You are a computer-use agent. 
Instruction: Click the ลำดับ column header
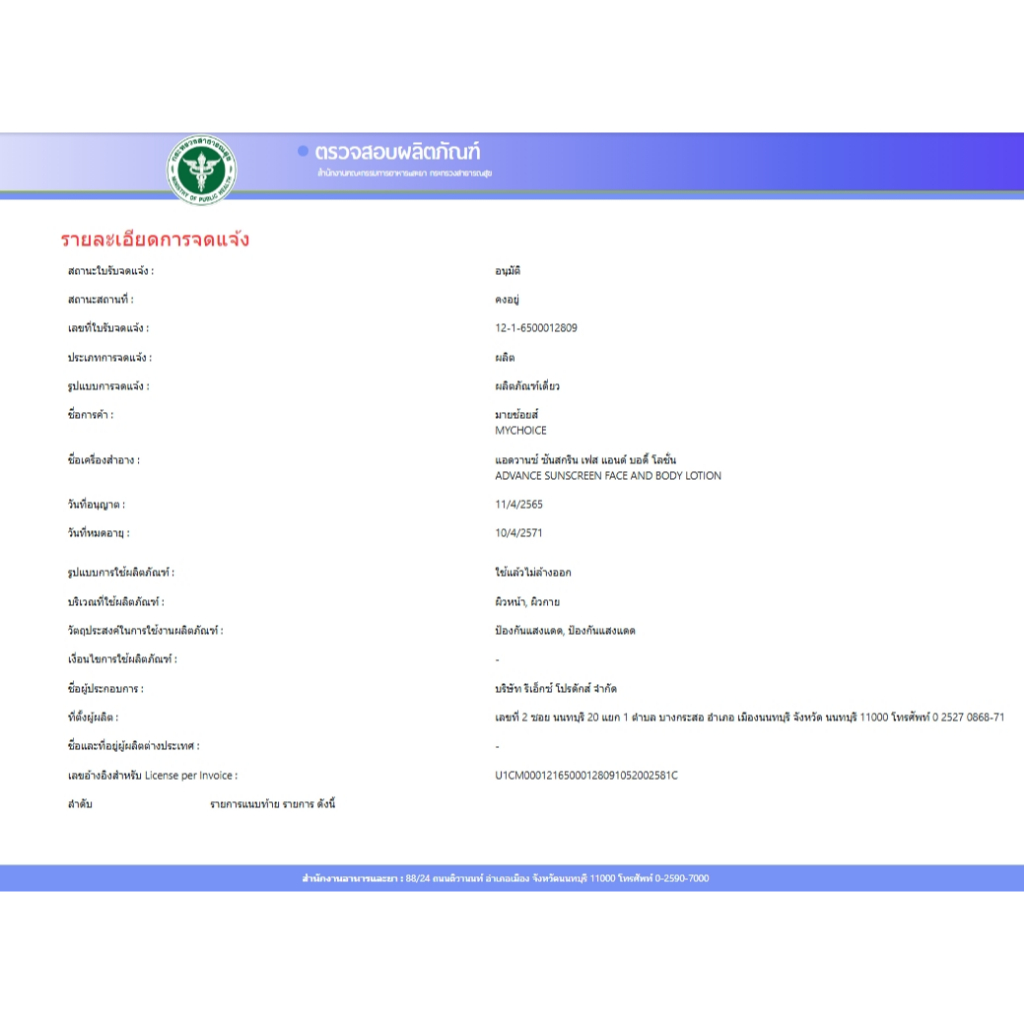(80, 804)
